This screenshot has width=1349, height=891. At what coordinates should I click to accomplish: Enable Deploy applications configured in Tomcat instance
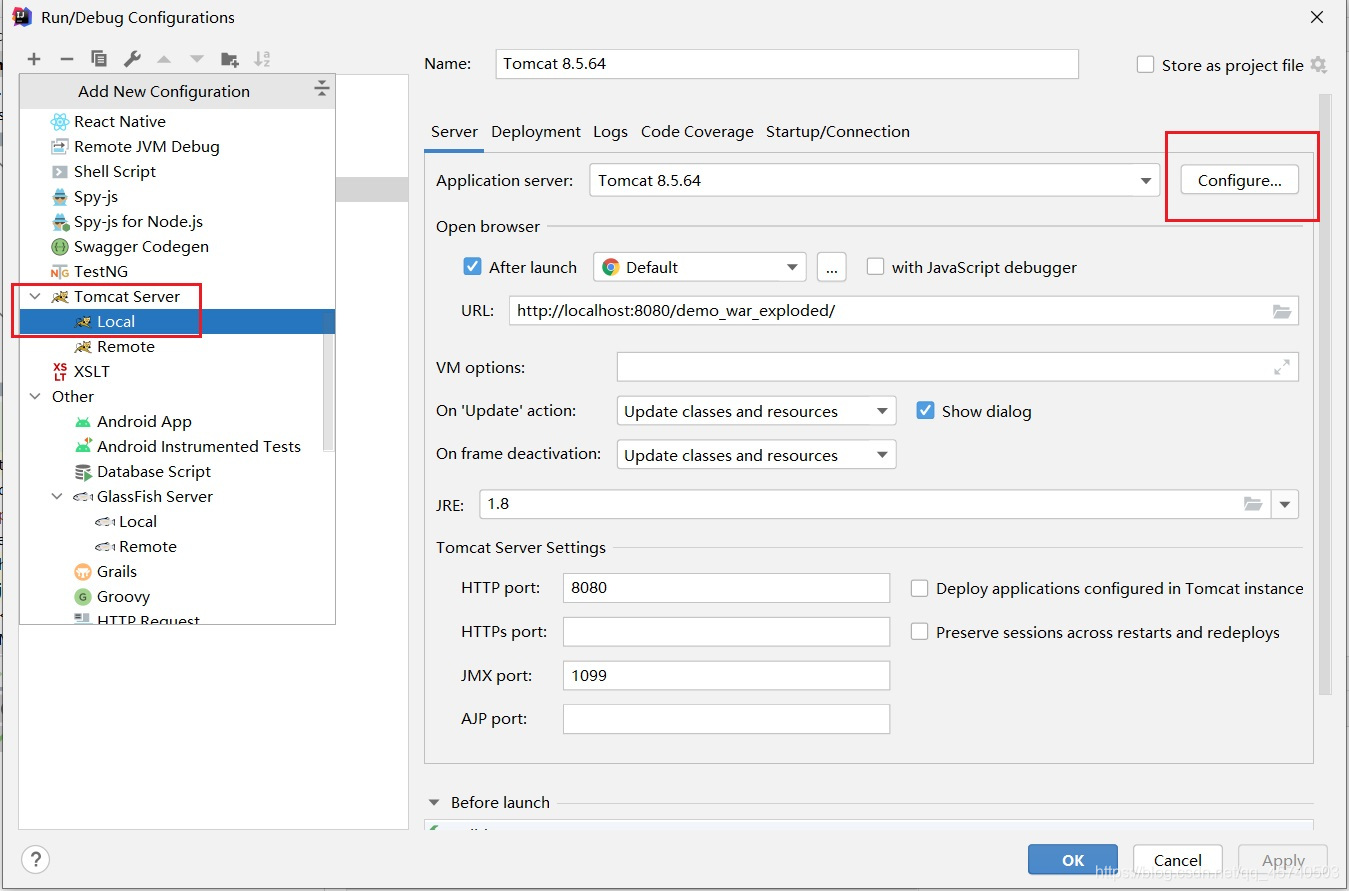pos(920,588)
